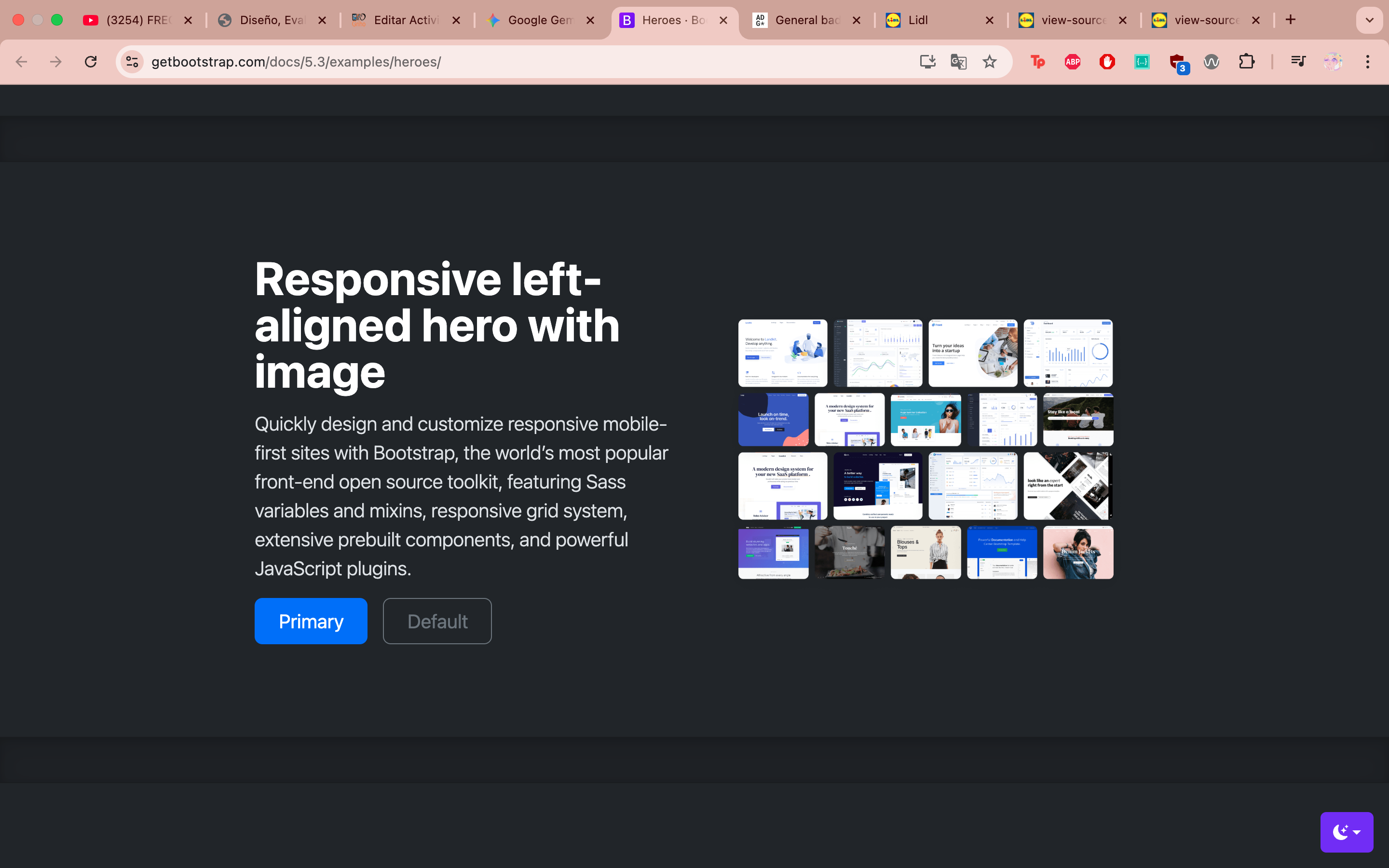Open the AdBlock Plus extension icon
Image resolution: width=1389 pixels, height=868 pixels.
point(1072,61)
